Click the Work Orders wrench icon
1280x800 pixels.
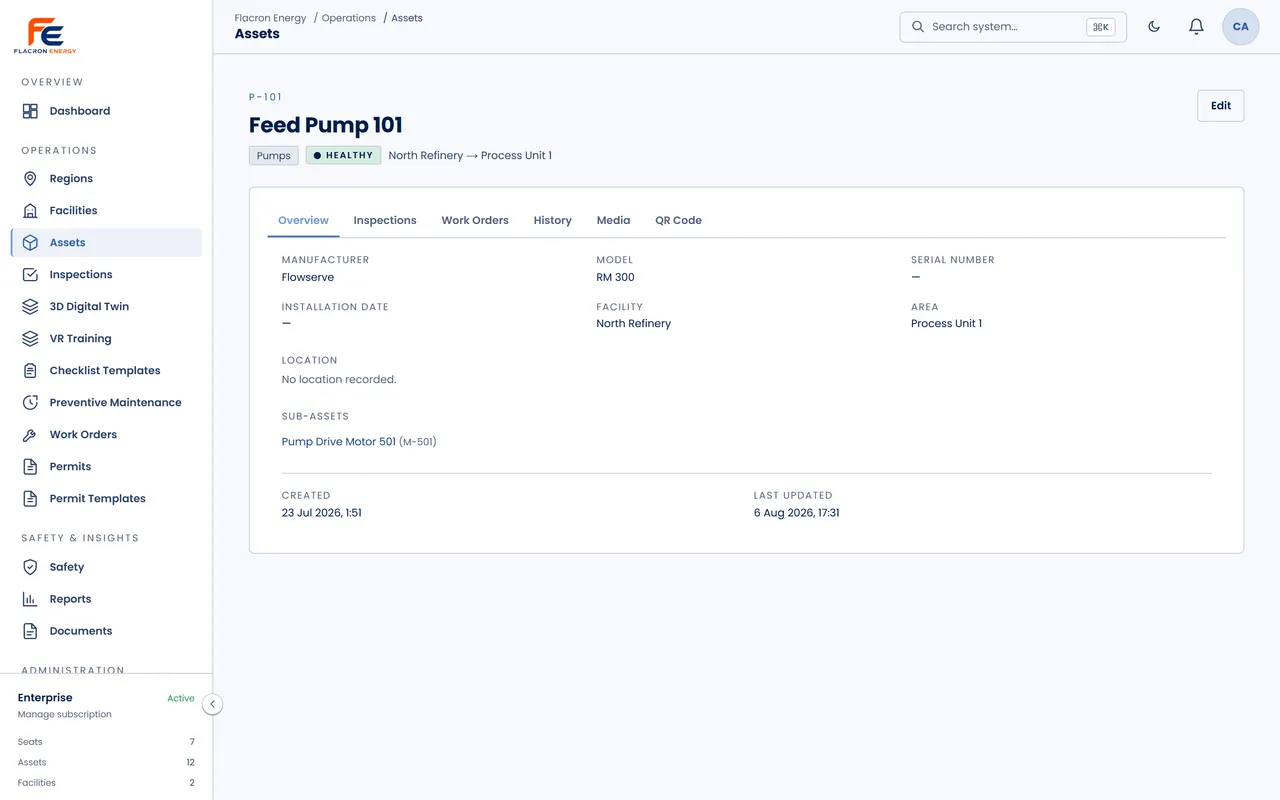point(30,435)
